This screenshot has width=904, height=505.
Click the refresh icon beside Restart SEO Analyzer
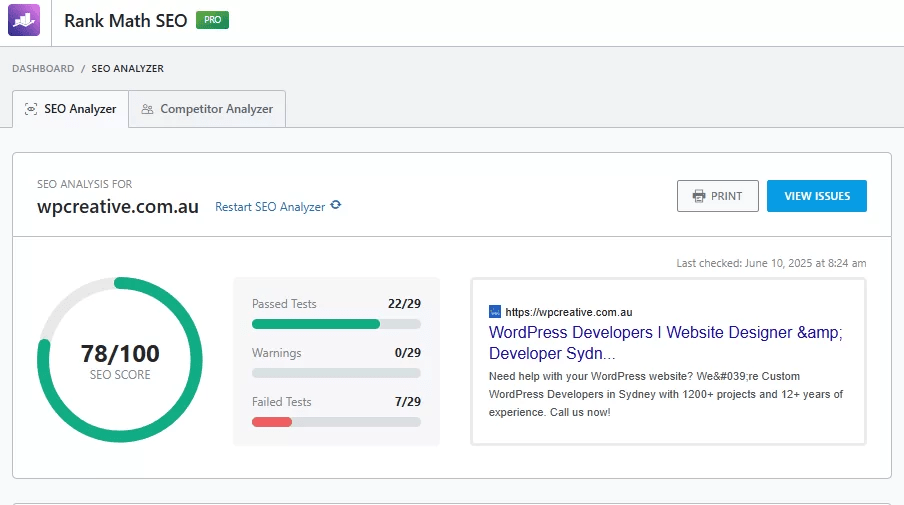(336, 205)
